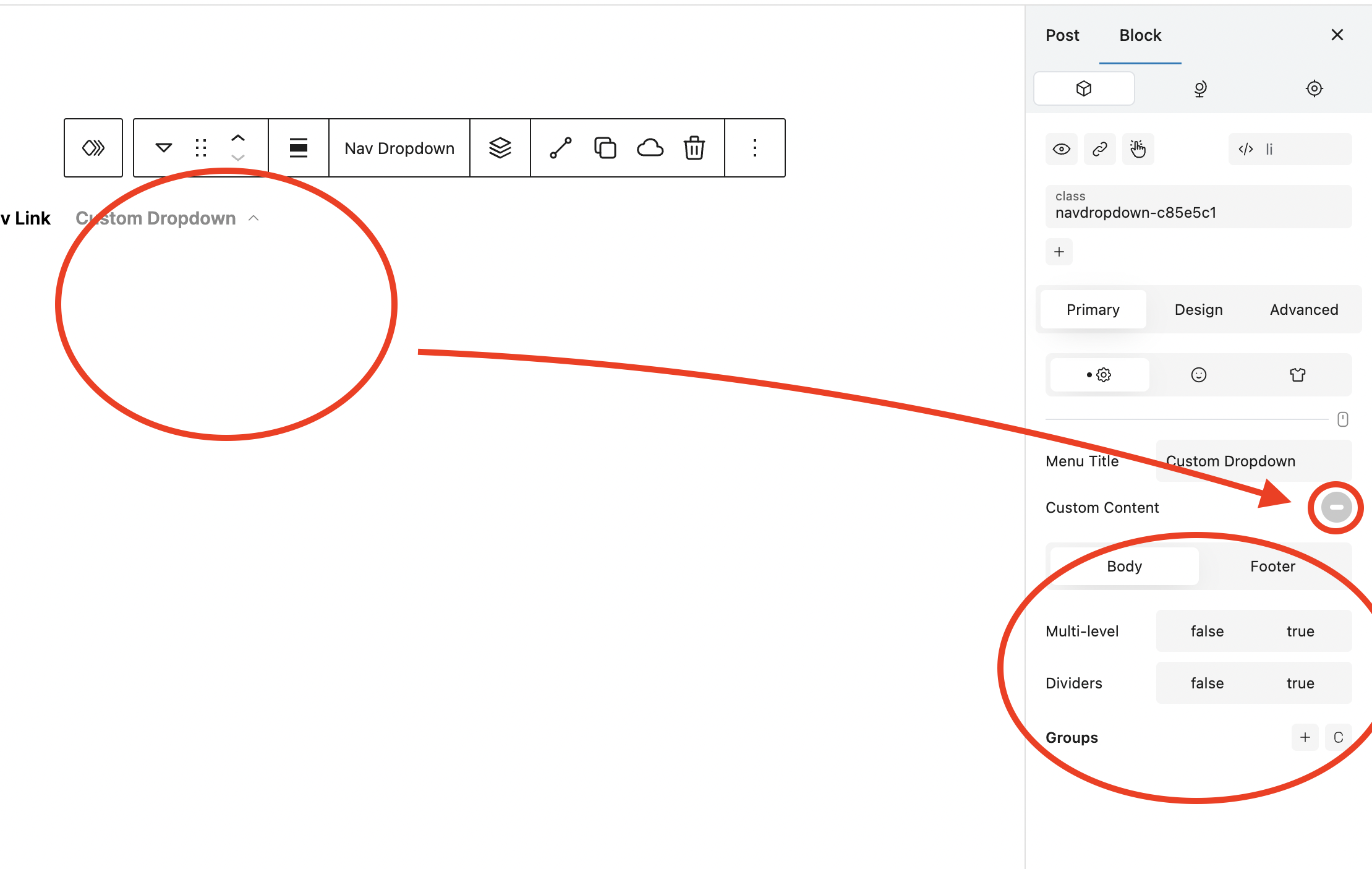Click the trash delete block icon
1372x869 pixels.
point(694,148)
